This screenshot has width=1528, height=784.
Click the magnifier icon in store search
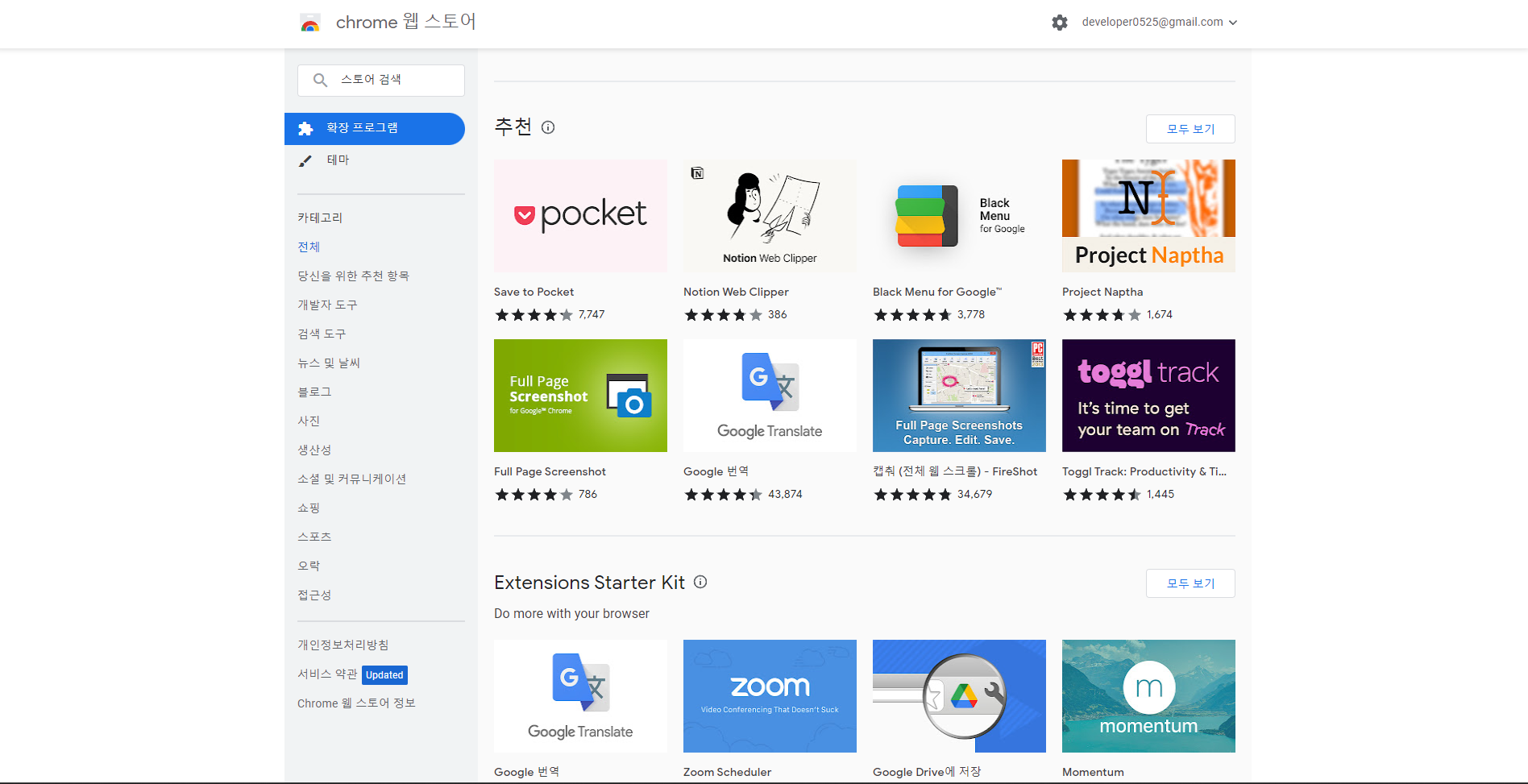click(x=320, y=80)
